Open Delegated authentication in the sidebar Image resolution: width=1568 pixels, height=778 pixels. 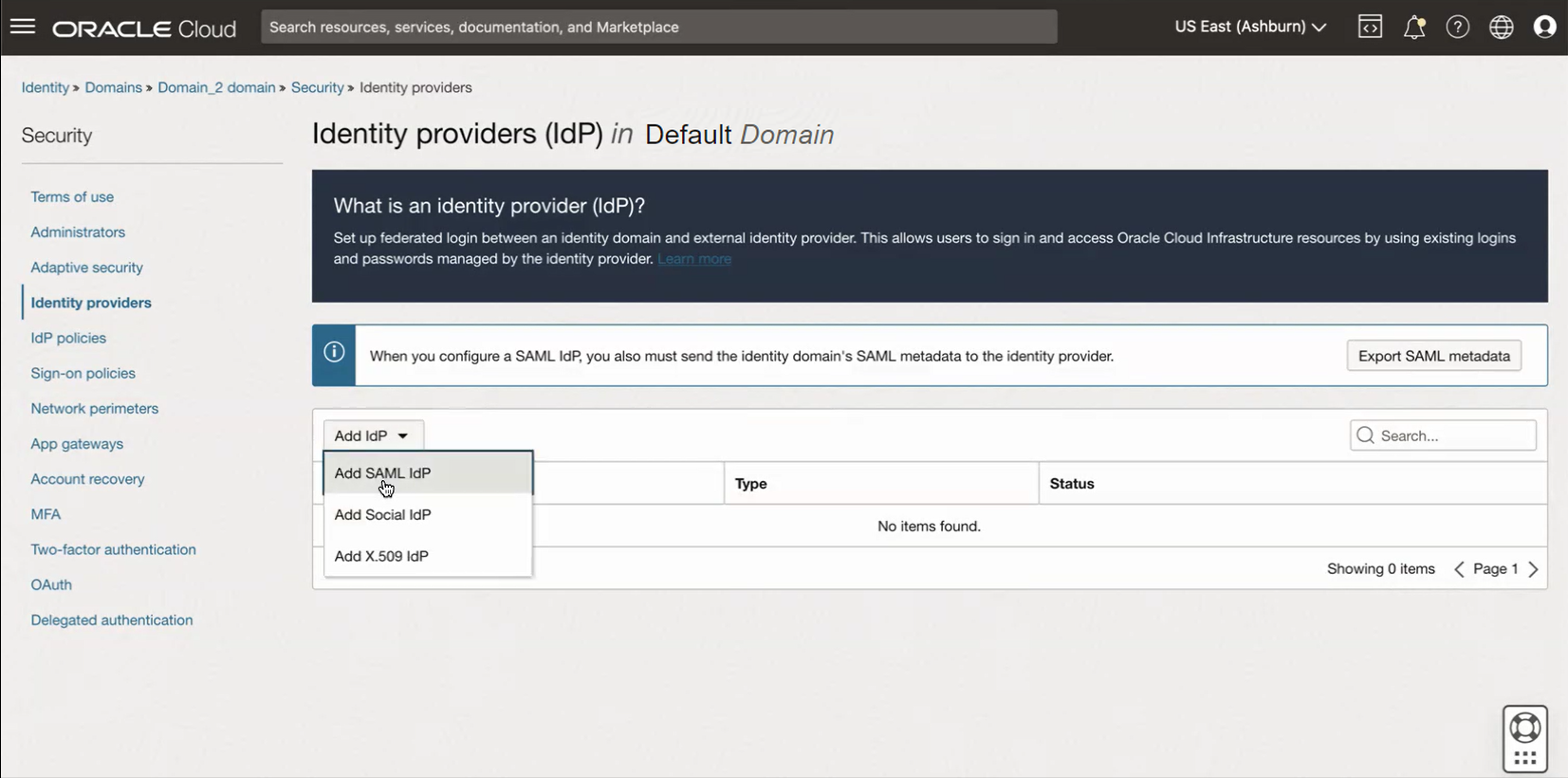pyautogui.click(x=111, y=621)
